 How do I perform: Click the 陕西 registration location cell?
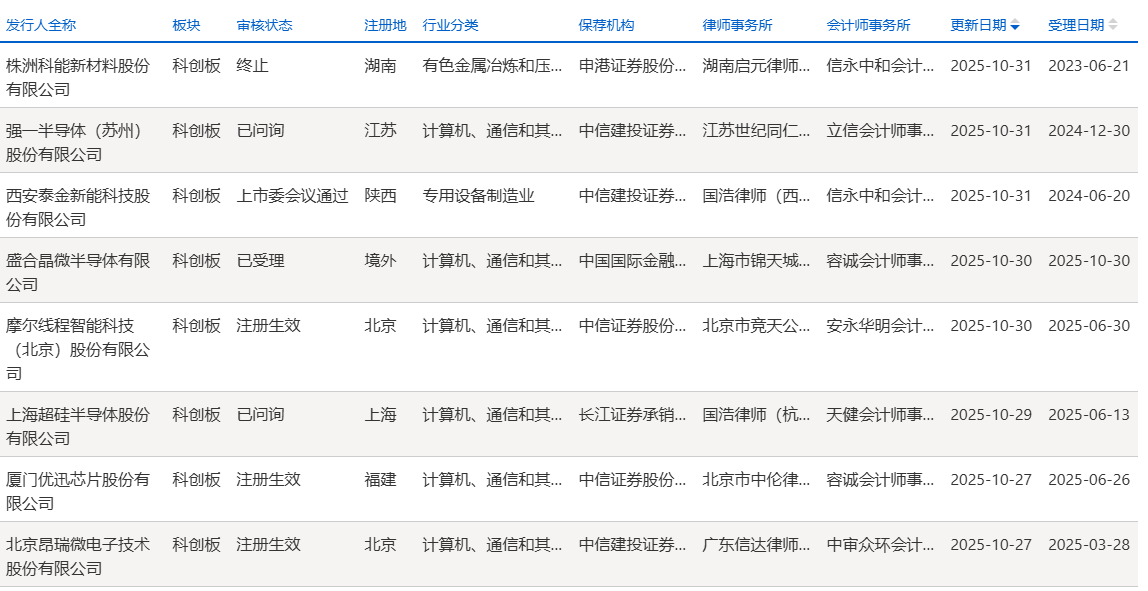coord(381,196)
